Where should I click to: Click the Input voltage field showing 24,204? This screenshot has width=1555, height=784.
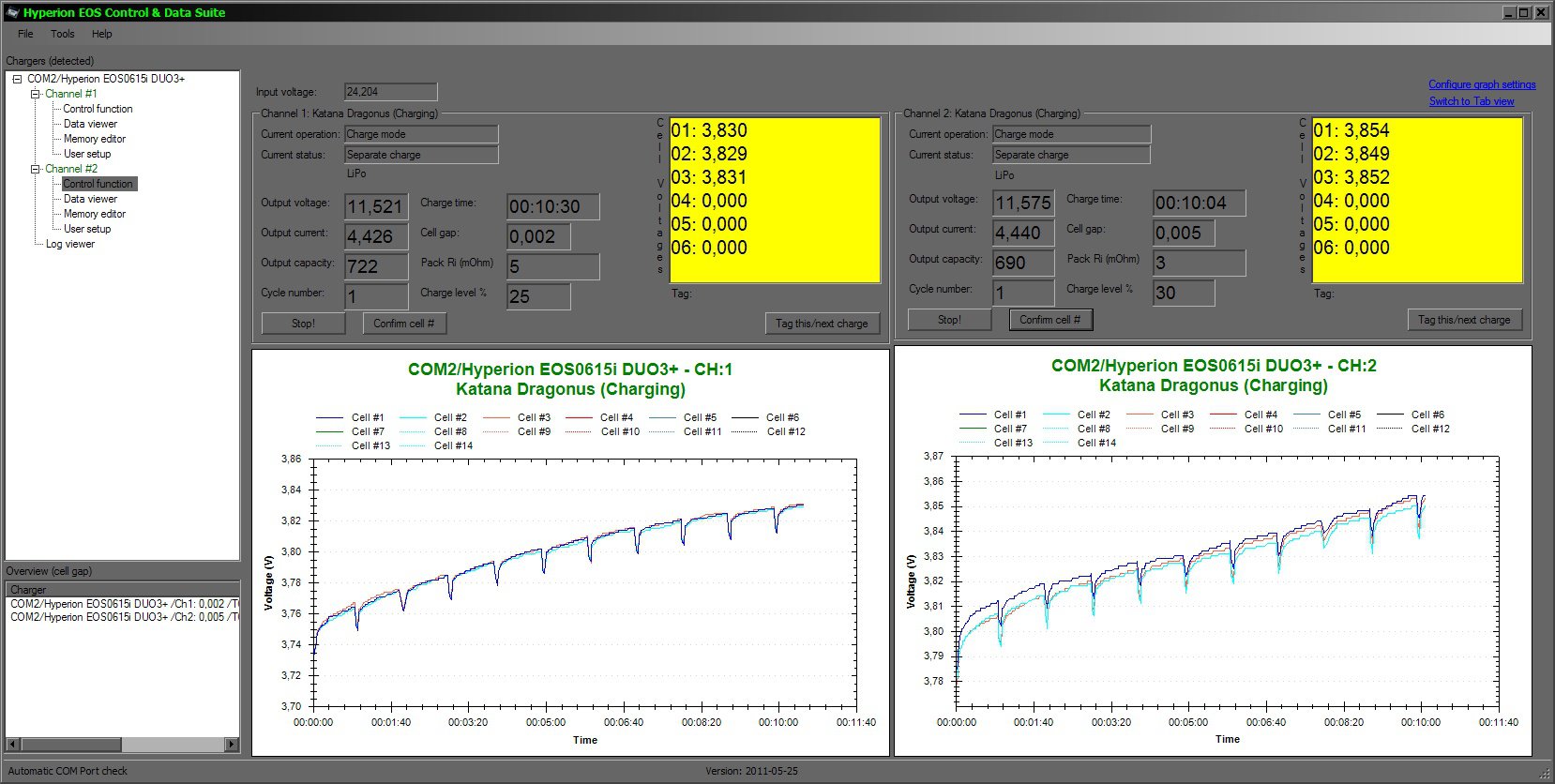pyautogui.click(x=390, y=92)
